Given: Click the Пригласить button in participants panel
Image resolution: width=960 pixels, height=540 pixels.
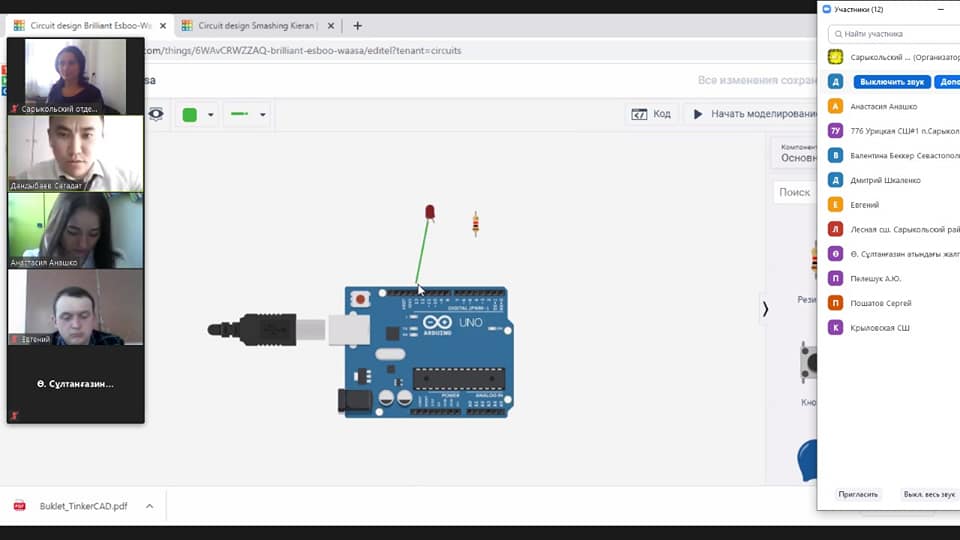Looking at the screenshot, I should coord(858,494).
